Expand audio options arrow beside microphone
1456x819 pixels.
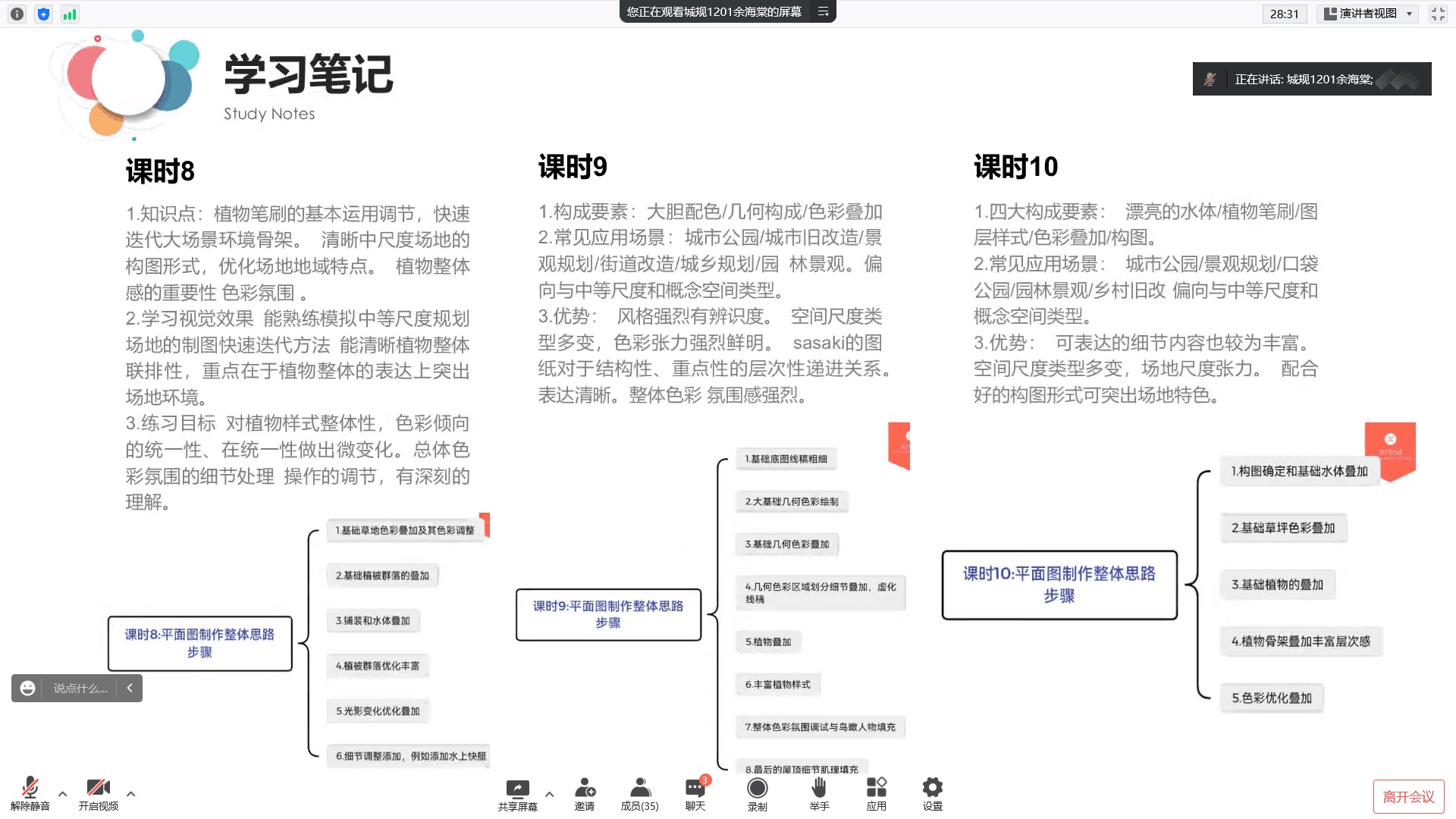(x=63, y=794)
